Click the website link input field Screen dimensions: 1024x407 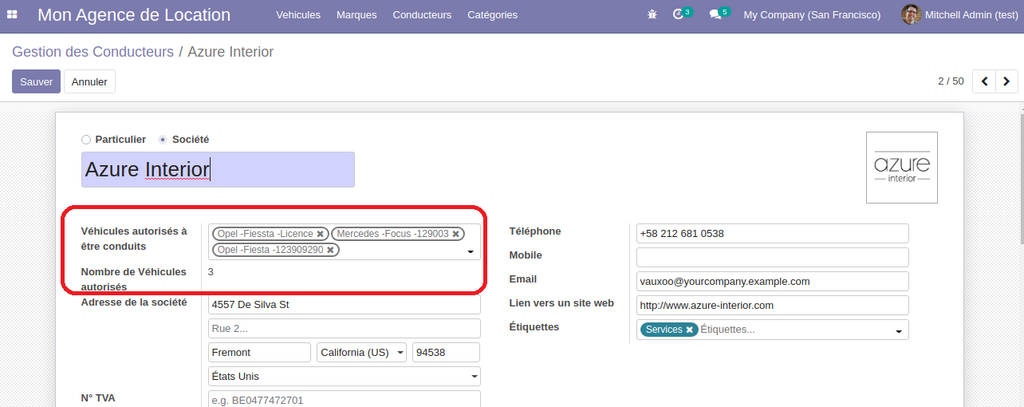click(x=773, y=305)
